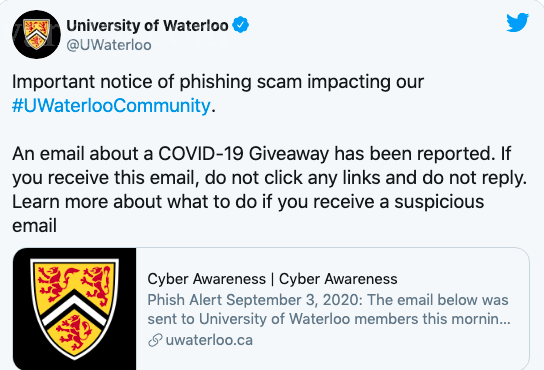This screenshot has width=544, height=370.
Task: Open the #UWaterlooCommunity hashtag
Action: [x=111, y=106]
